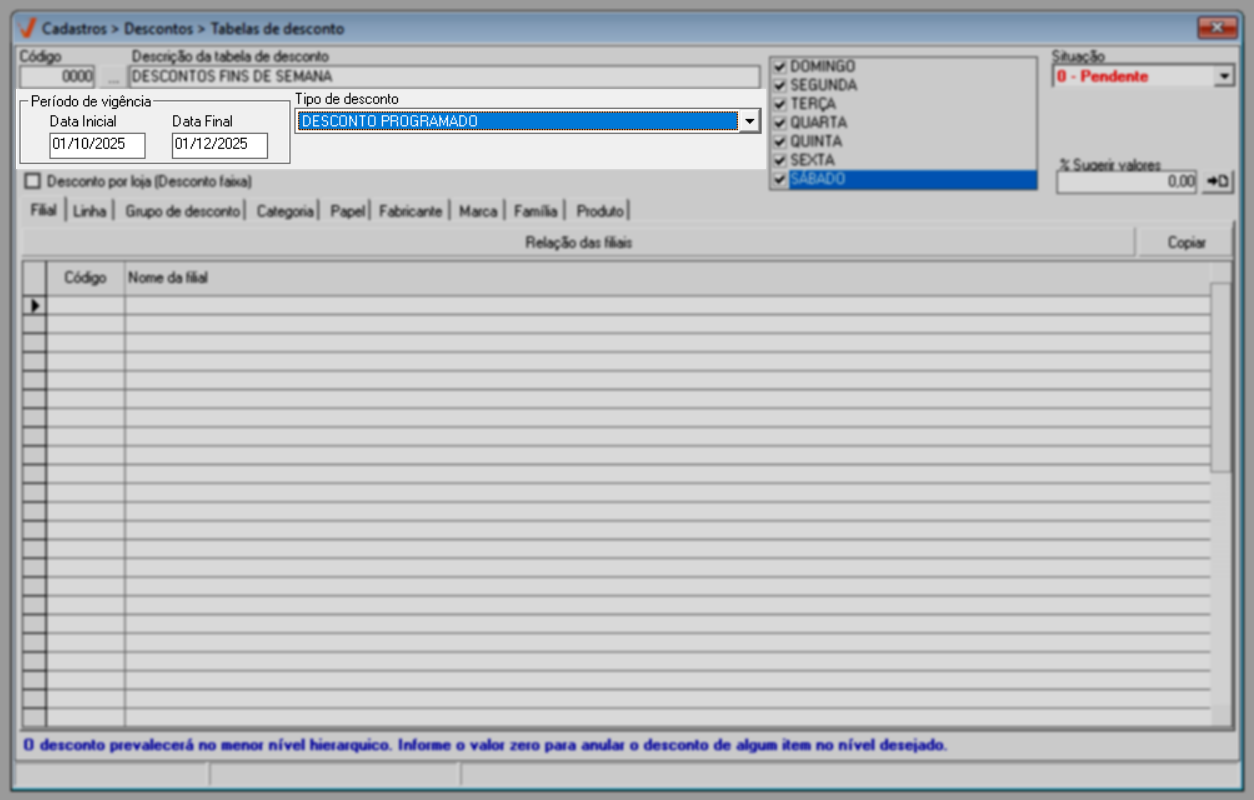Click the Copiar button
Viewport: 1254px width, 800px height.
pos(1187,243)
